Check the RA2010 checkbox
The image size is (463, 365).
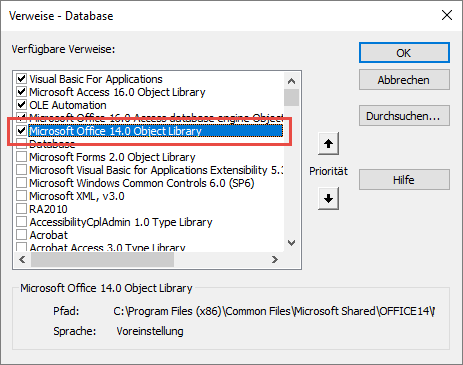click(x=22, y=209)
